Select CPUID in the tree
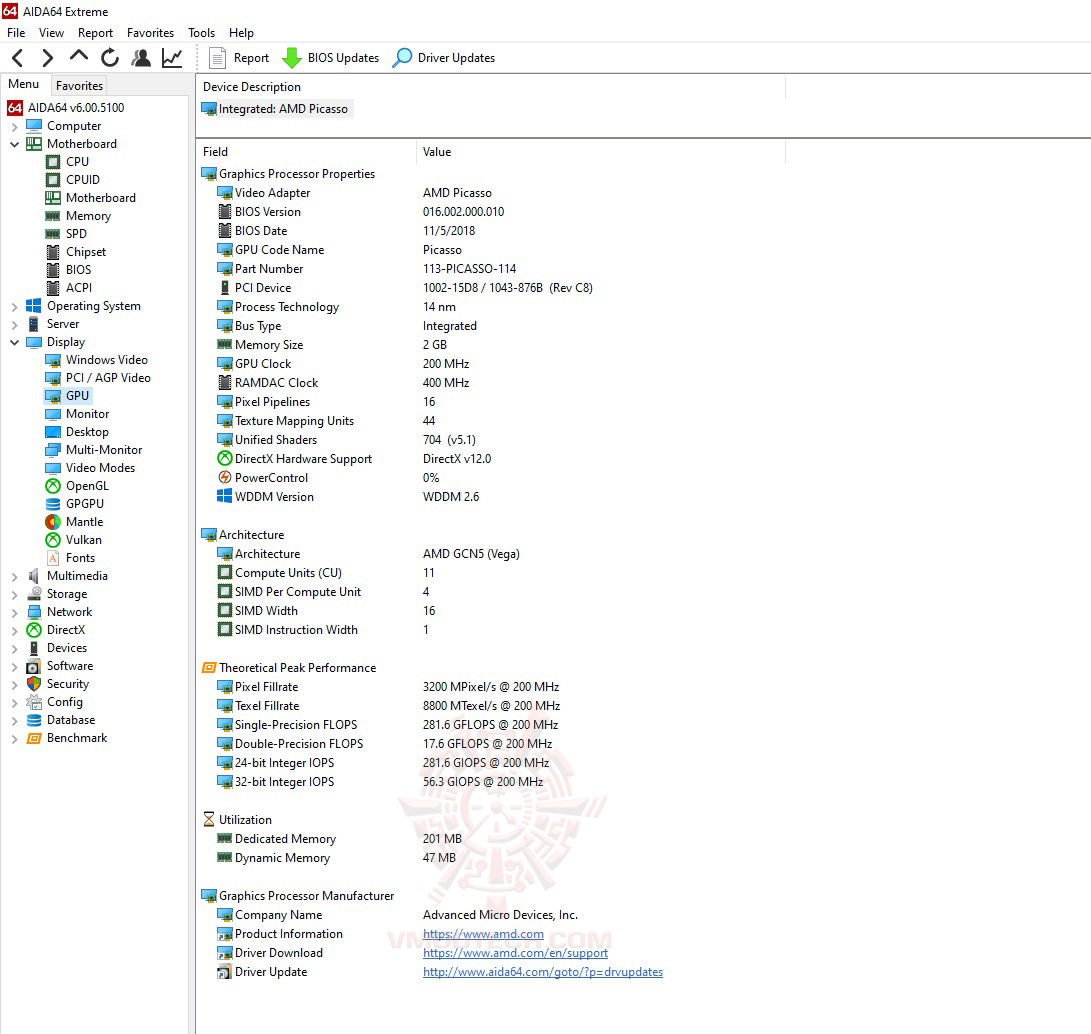This screenshot has height=1034, width=1091. pyautogui.click(x=83, y=180)
